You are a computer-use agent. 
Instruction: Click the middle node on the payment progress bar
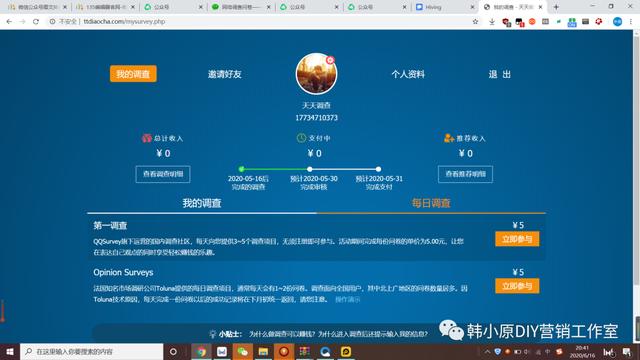pyautogui.click(x=310, y=169)
